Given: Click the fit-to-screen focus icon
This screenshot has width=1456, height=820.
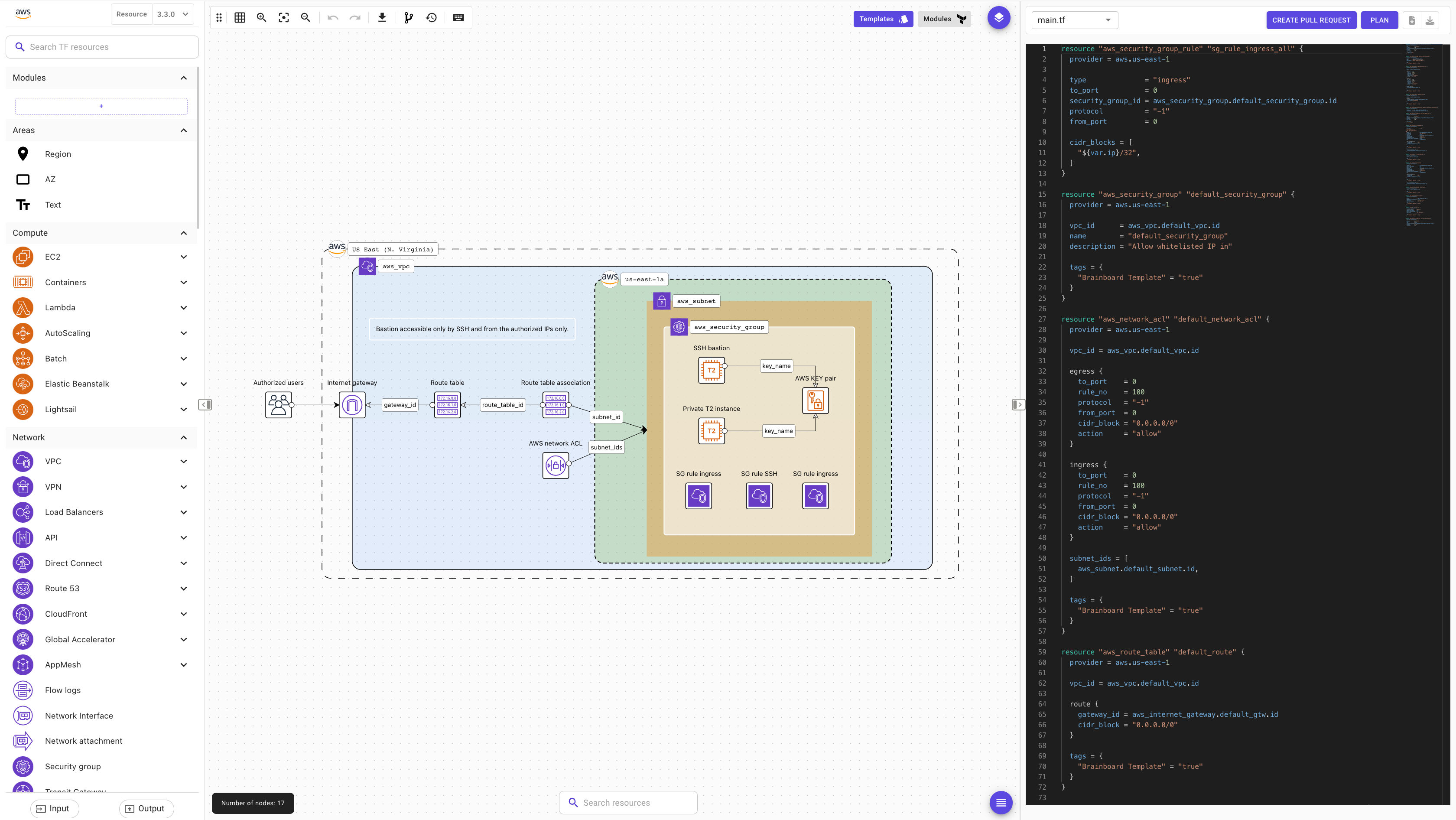Looking at the screenshot, I should [284, 17].
